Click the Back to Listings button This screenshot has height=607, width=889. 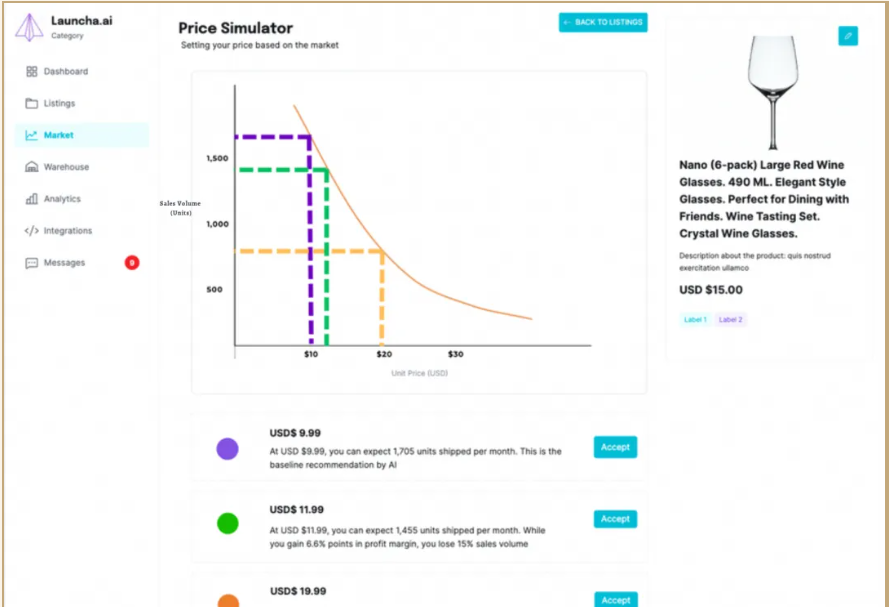coord(603,22)
